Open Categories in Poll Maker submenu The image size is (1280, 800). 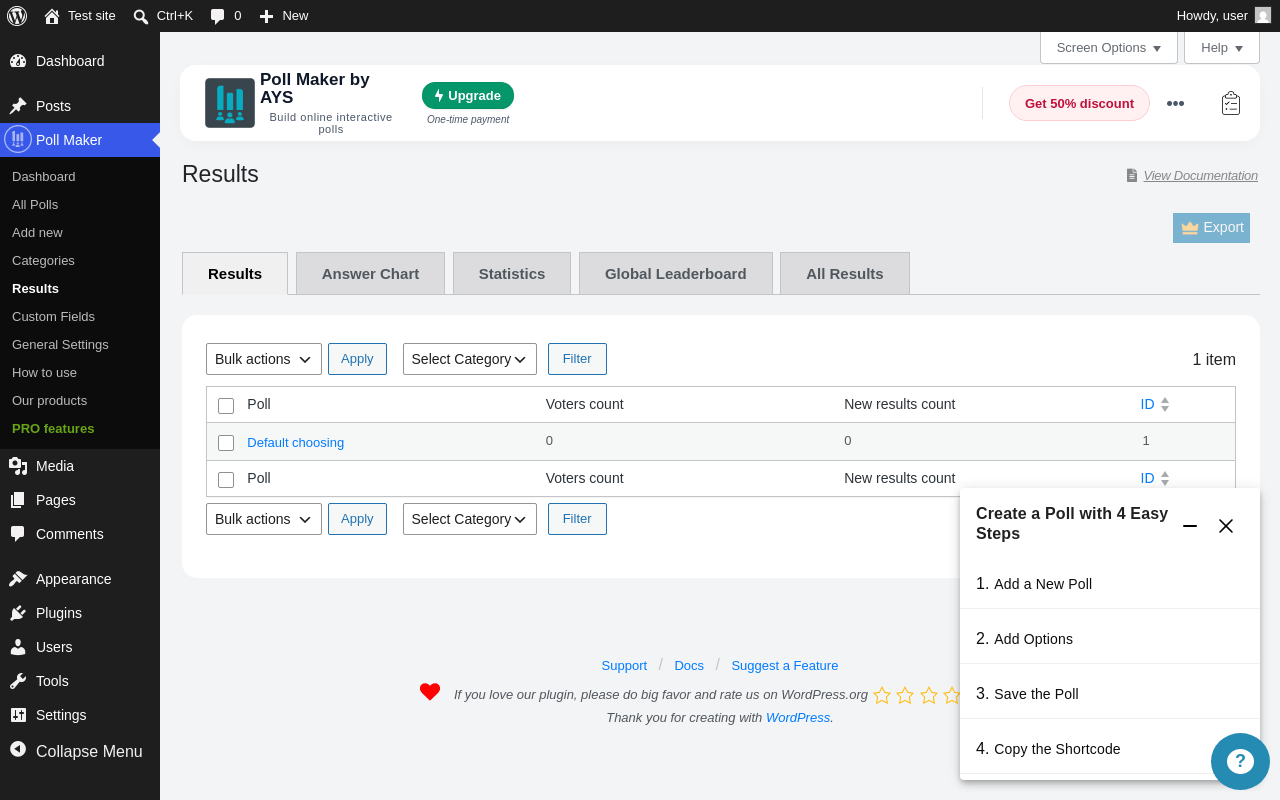coord(80,261)
